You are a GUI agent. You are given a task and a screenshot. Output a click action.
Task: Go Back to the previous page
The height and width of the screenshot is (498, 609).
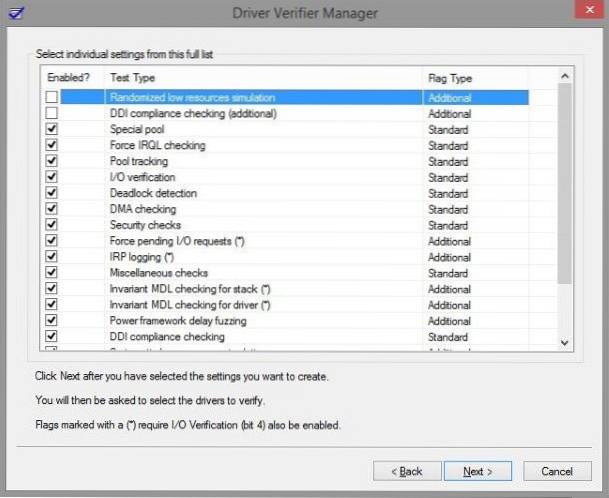coord(406,470)
